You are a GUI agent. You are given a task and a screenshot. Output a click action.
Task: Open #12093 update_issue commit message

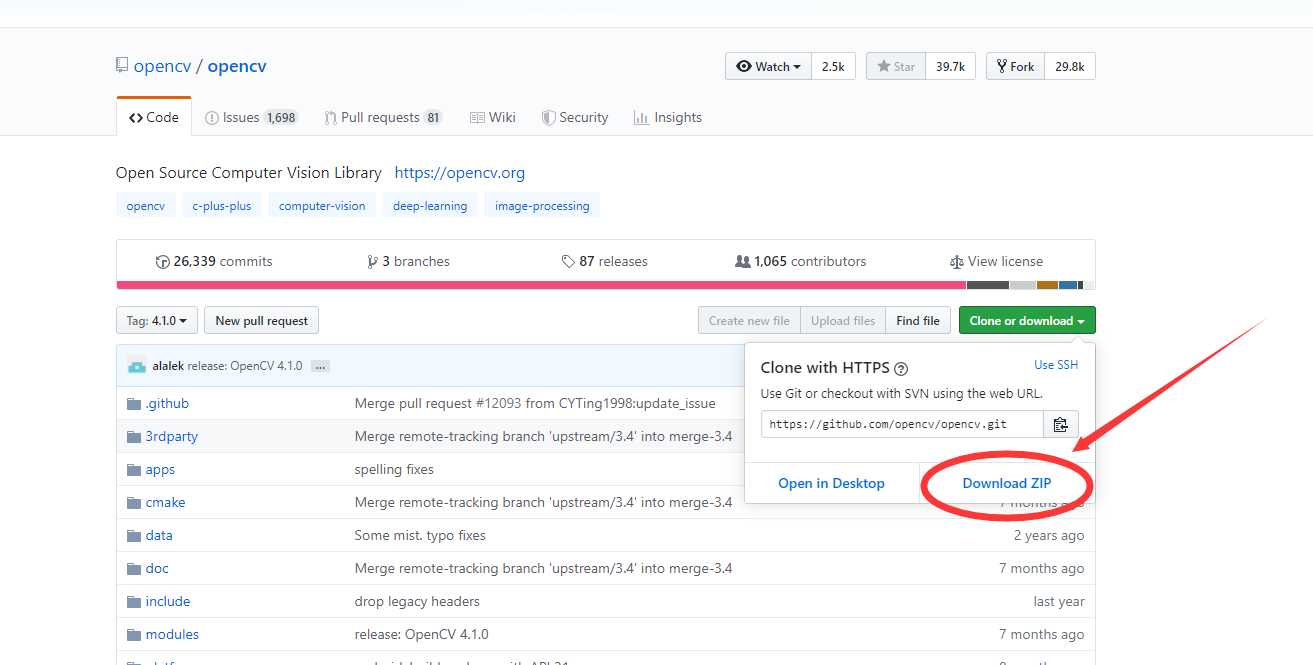click(x=535, y=403)
